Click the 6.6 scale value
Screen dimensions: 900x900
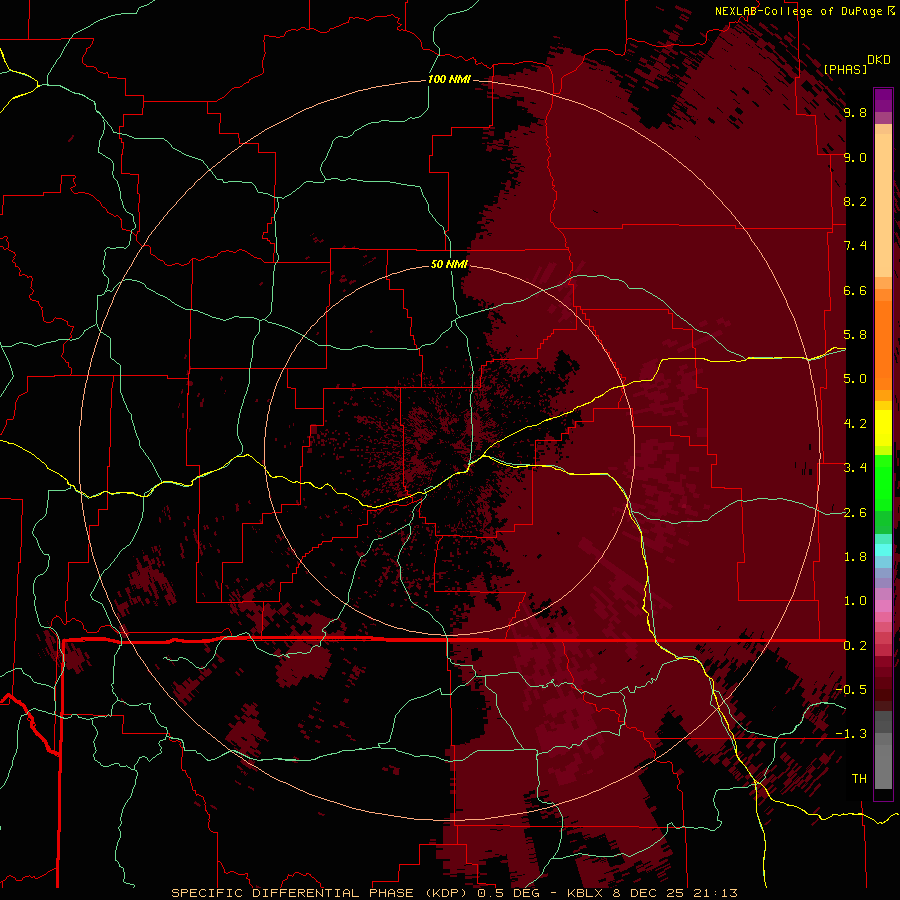point(855,290)
